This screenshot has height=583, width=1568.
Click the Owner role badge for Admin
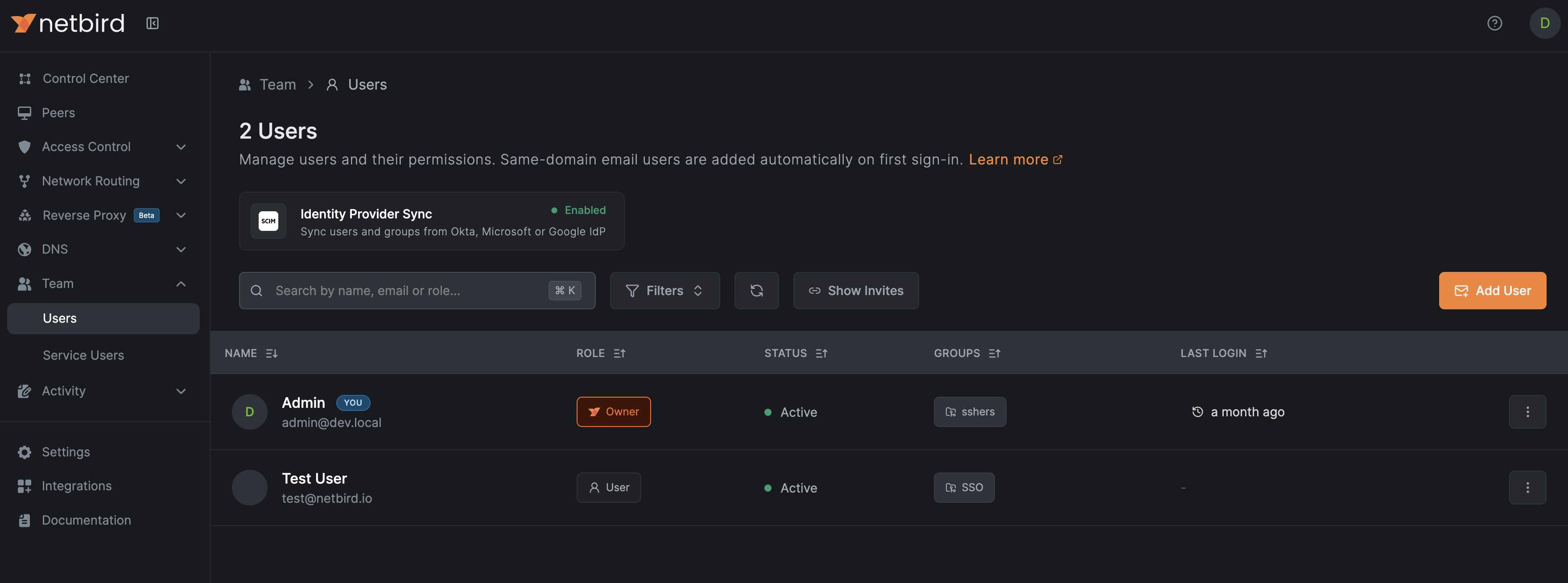(x=613, y=412)
